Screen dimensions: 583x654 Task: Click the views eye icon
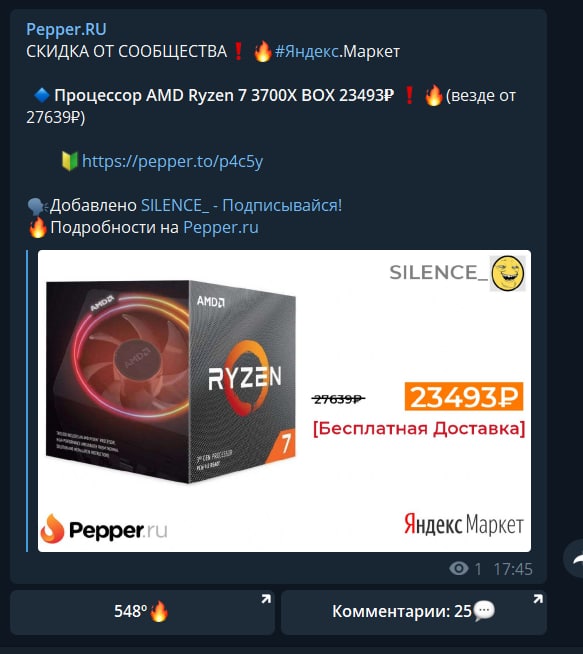(459, 568)
